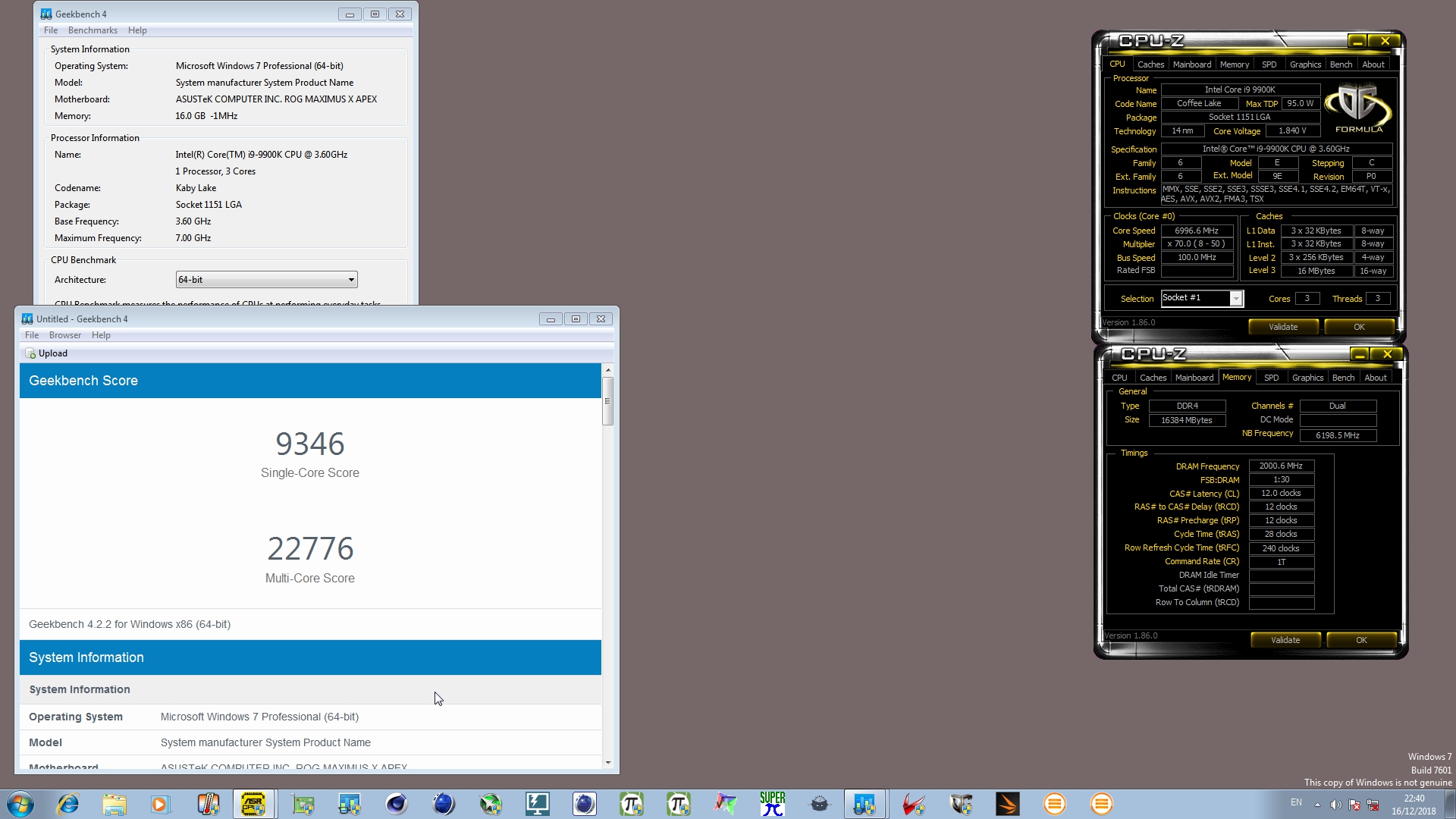Switch to Caches tab in lower CPU-Z window
Viewport: 1456px width, 819px height.
point(1153,378)
